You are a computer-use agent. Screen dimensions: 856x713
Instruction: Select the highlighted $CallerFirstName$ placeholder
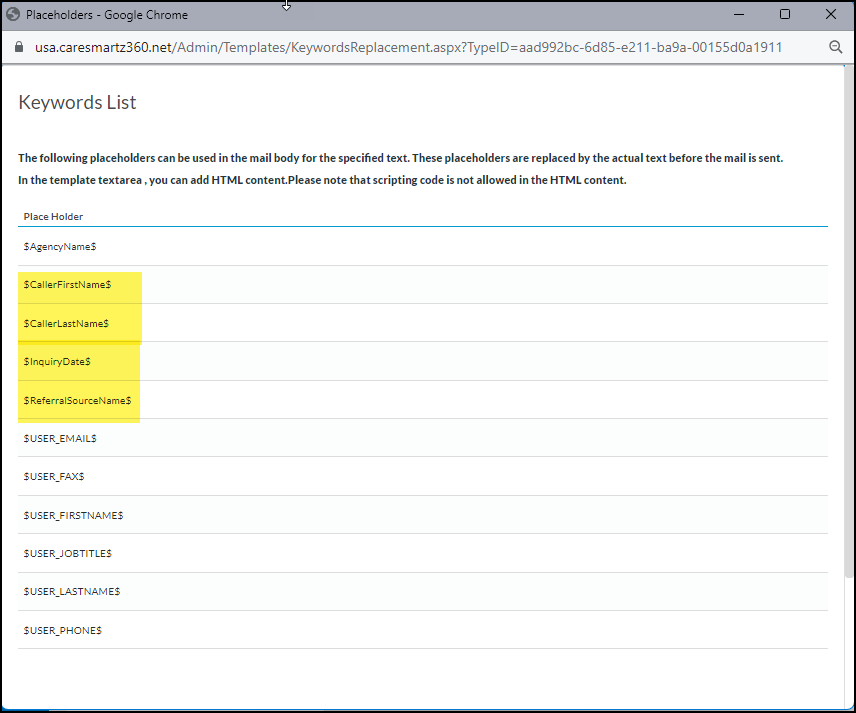click(67, 285)
